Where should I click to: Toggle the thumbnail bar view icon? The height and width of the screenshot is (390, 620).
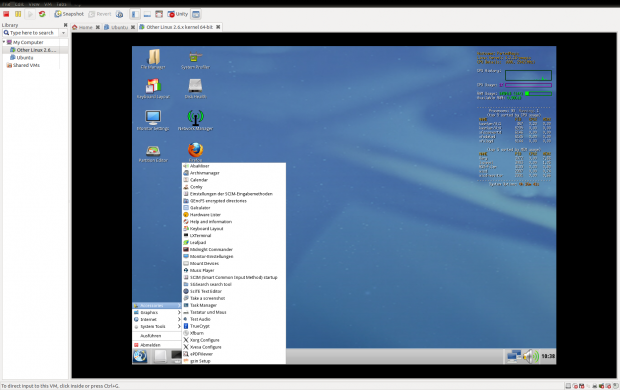pos(147,14)
